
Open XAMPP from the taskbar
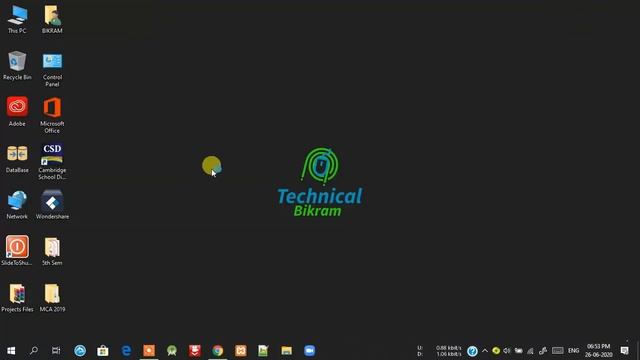click(241, 351)
